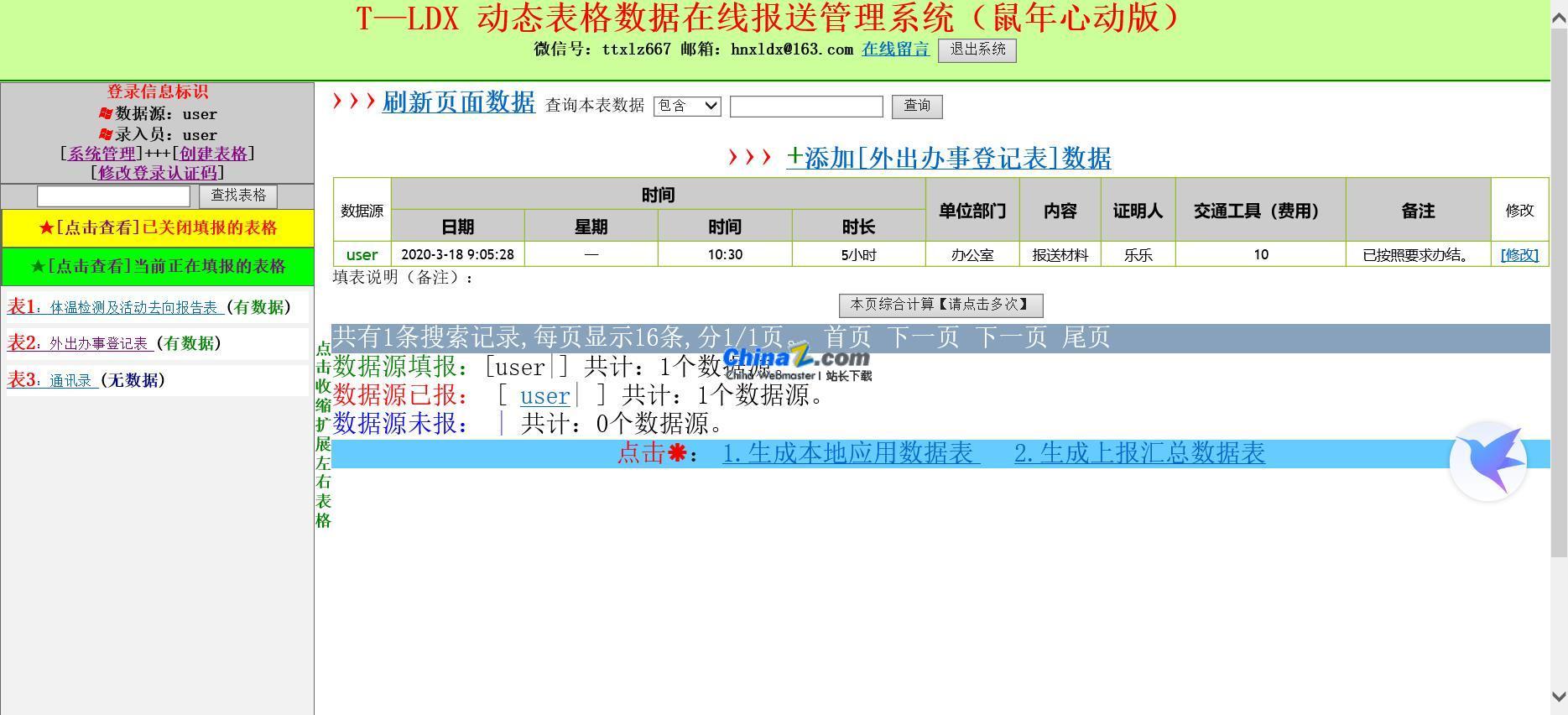Click the 5/小时 duration cell
Viewport: 1568px width, 715px height.
(859, 254)
